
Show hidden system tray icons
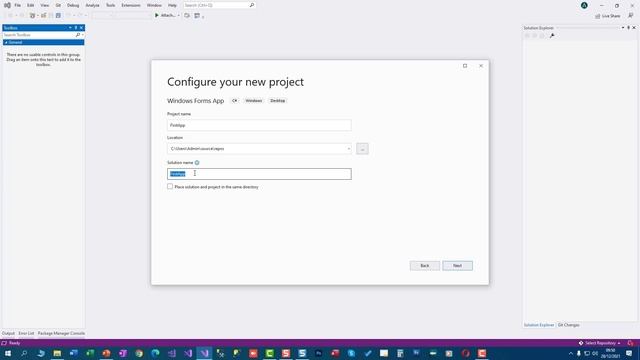point(571,353)
